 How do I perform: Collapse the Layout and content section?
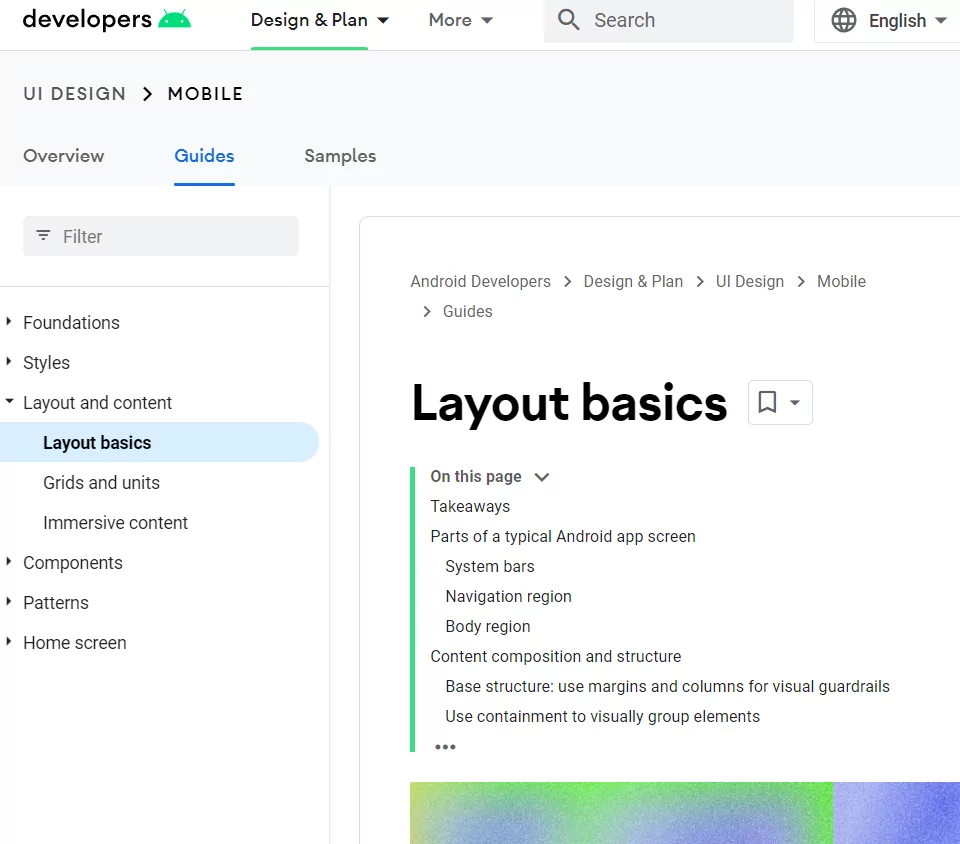coord(9,401)
